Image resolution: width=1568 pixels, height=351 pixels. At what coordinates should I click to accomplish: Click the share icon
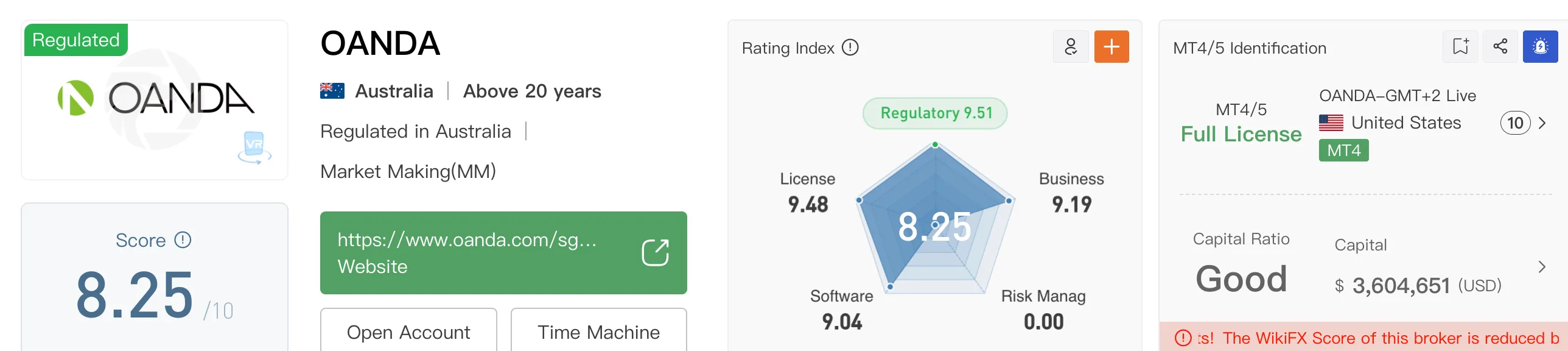pyautogui.click(x=1500, y=47)
